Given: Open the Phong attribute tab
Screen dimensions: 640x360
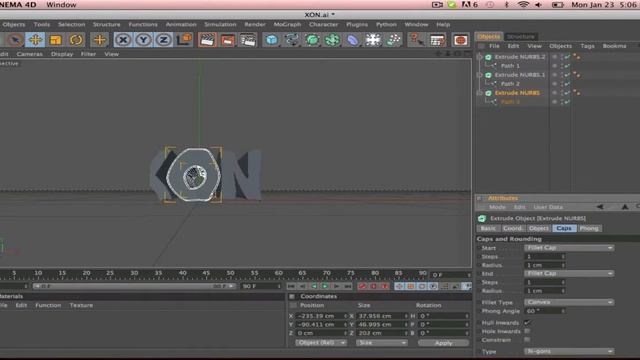Looking at the screenshot, I should [589, 229].
